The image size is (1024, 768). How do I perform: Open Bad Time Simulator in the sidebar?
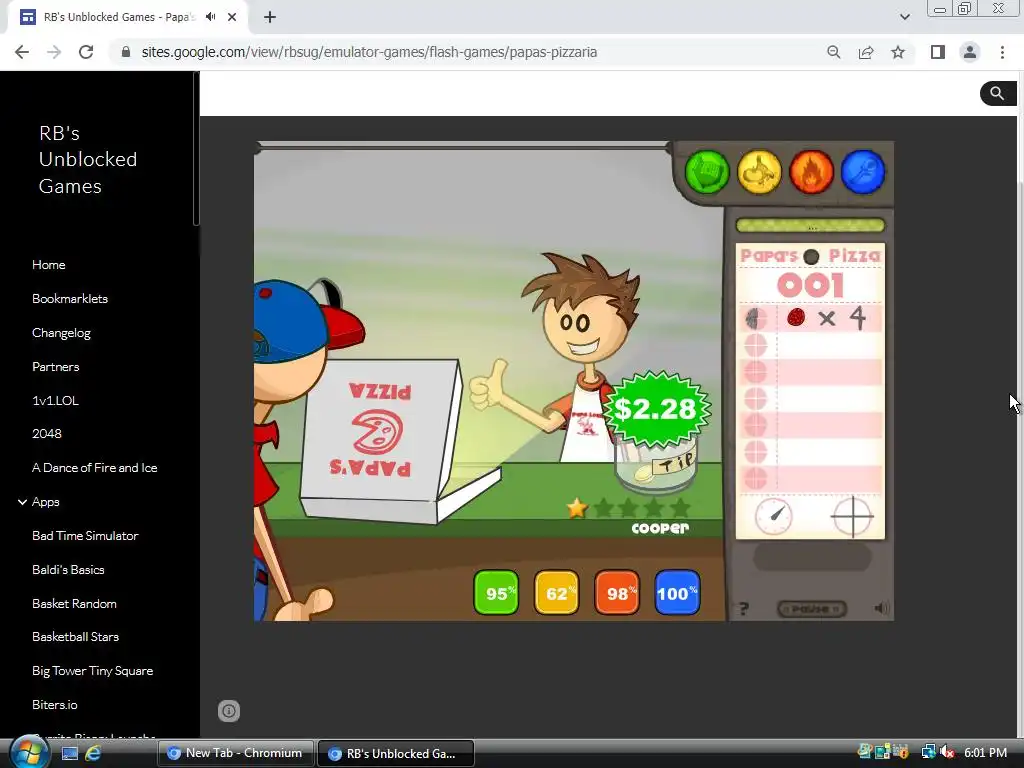85,536
